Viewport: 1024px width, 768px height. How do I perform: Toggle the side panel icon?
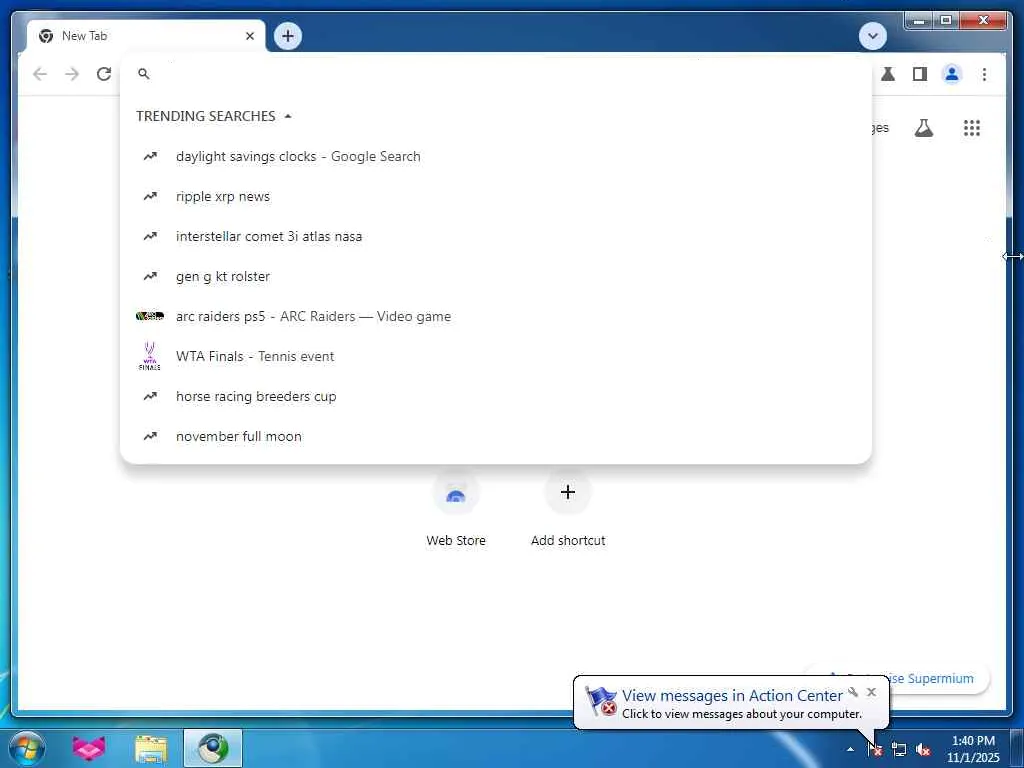(920, 74)
